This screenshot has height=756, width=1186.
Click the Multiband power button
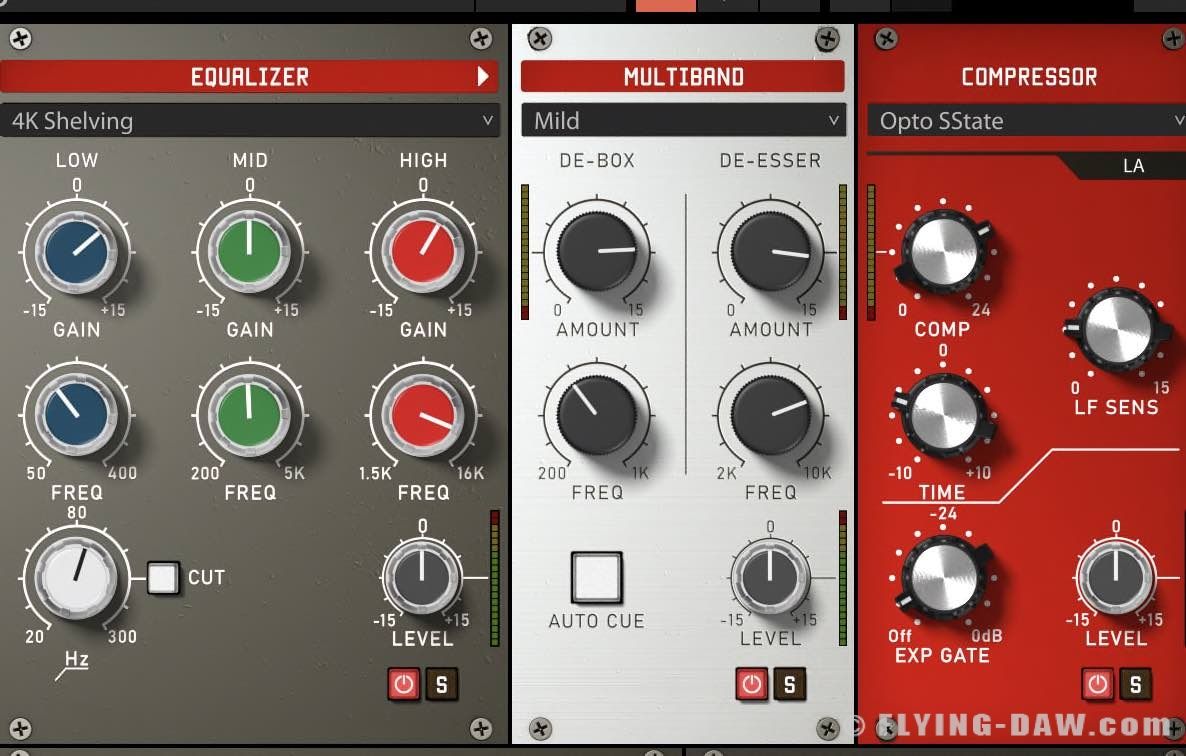coord(751,684)
